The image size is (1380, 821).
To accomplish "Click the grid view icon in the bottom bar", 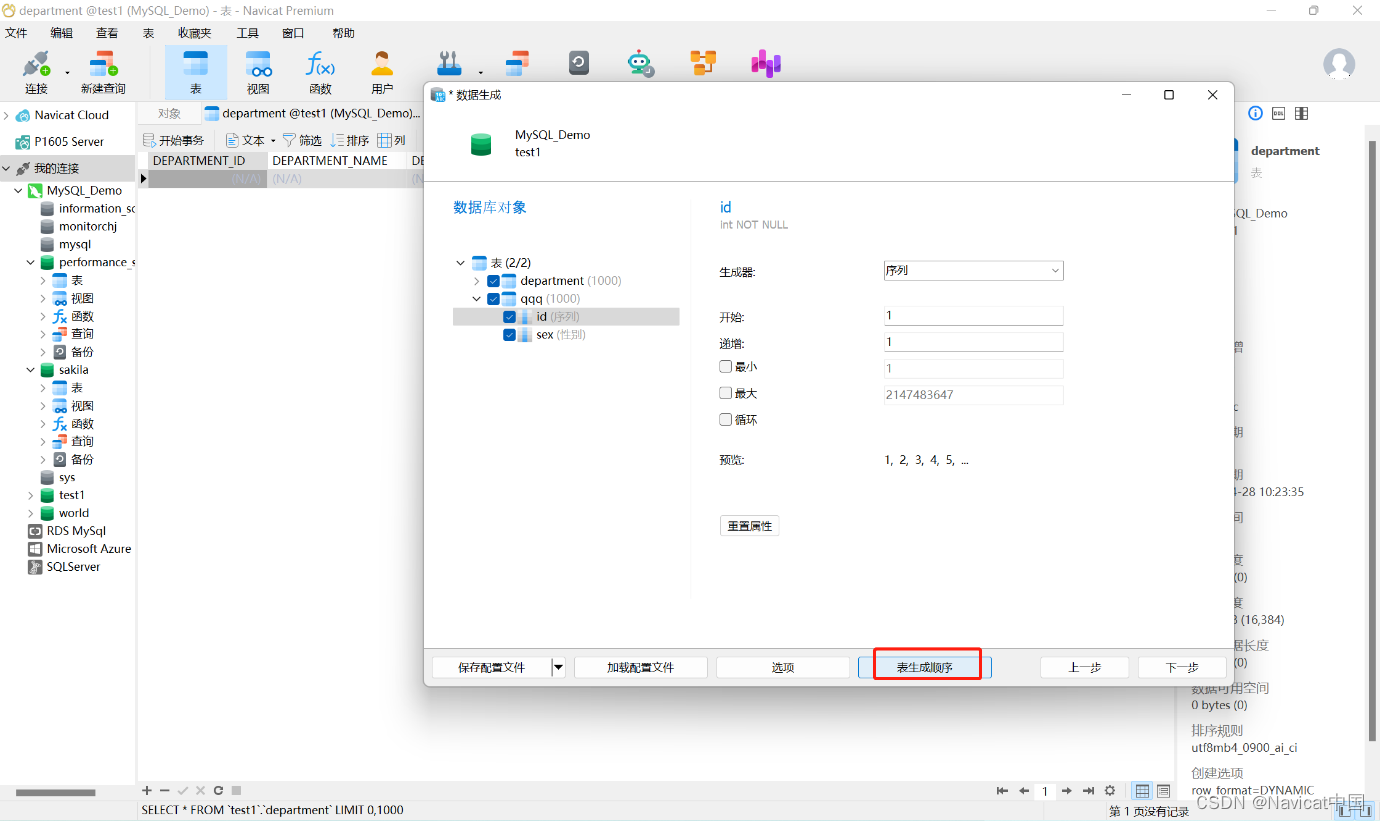I will click(1142, 791).
